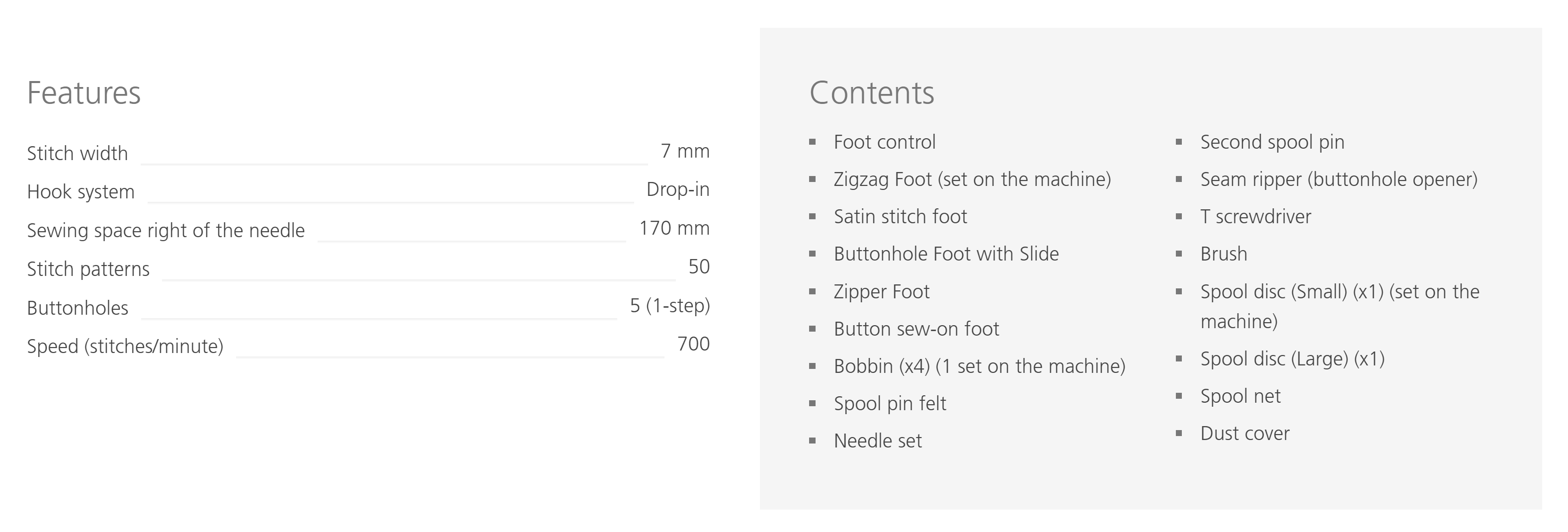
Task: Click Speed (stitches/minute) label
Action: 125,347
